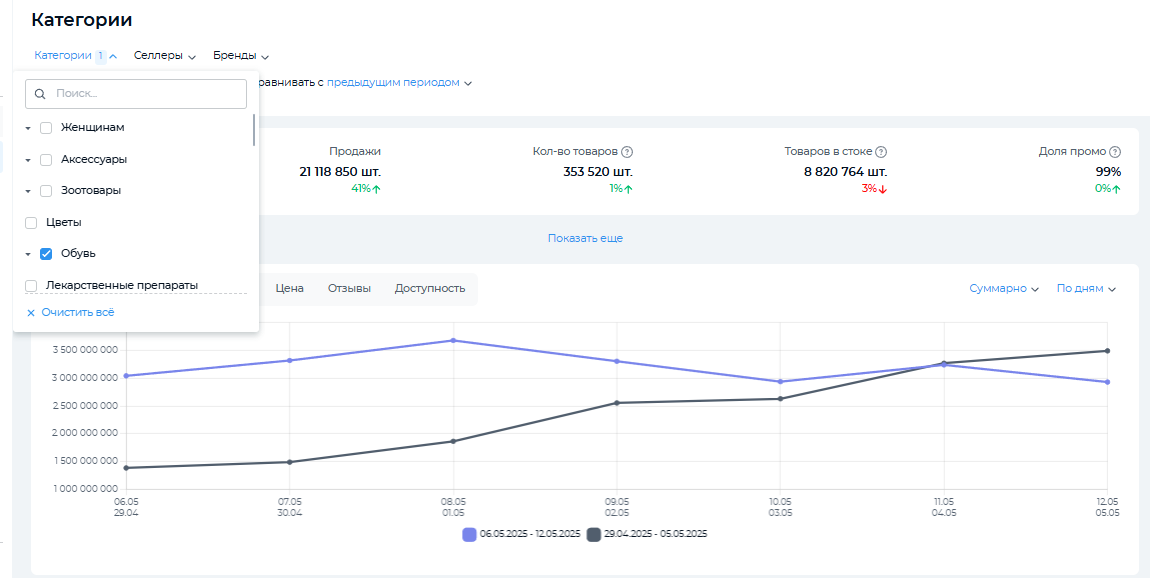The width and height of the screenshot is (1150, 578).
Task: Check the Женщинам category checkbox
Action: point(46,128)
